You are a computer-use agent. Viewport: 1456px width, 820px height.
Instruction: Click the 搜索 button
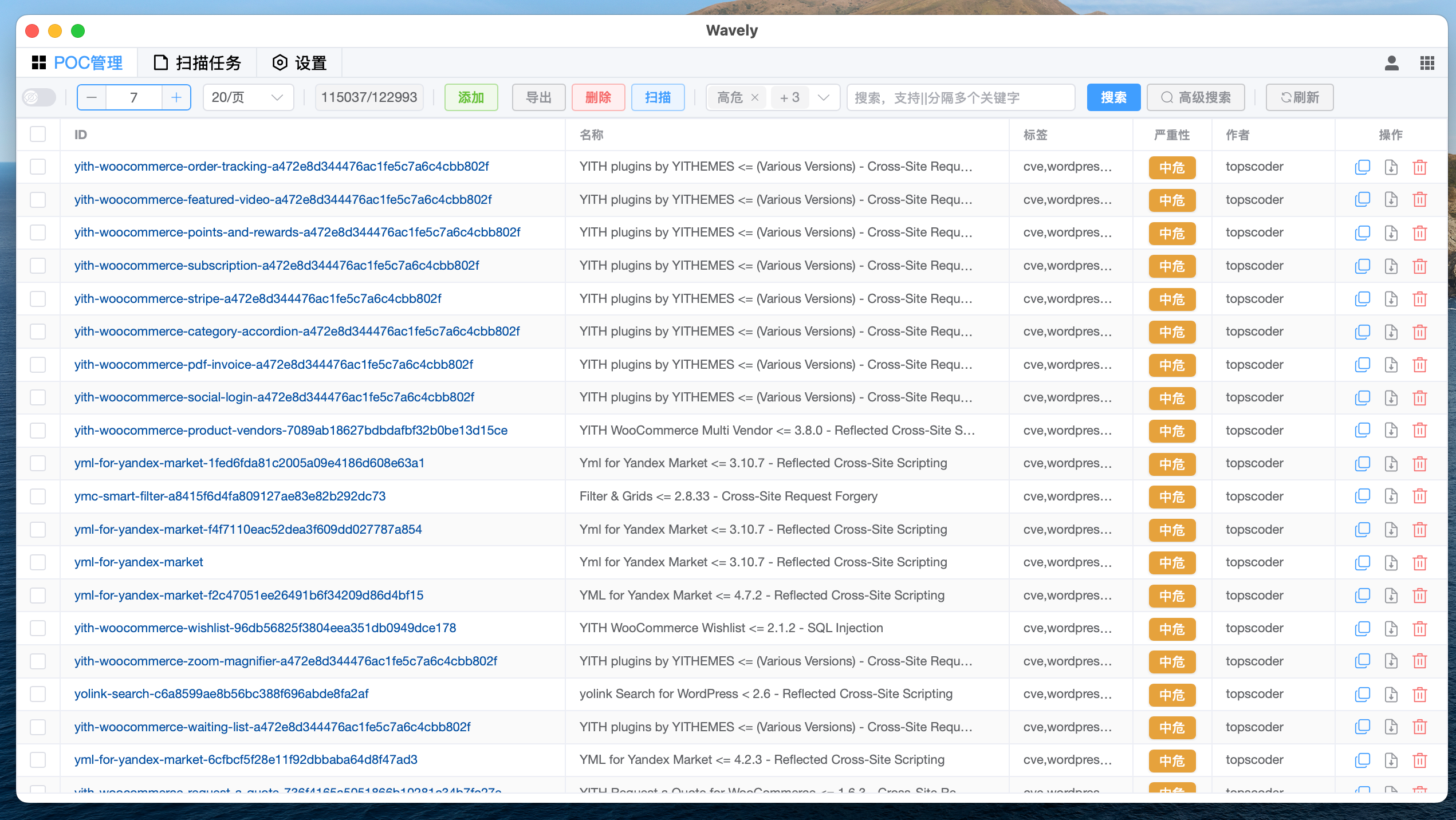[1113, 97]
